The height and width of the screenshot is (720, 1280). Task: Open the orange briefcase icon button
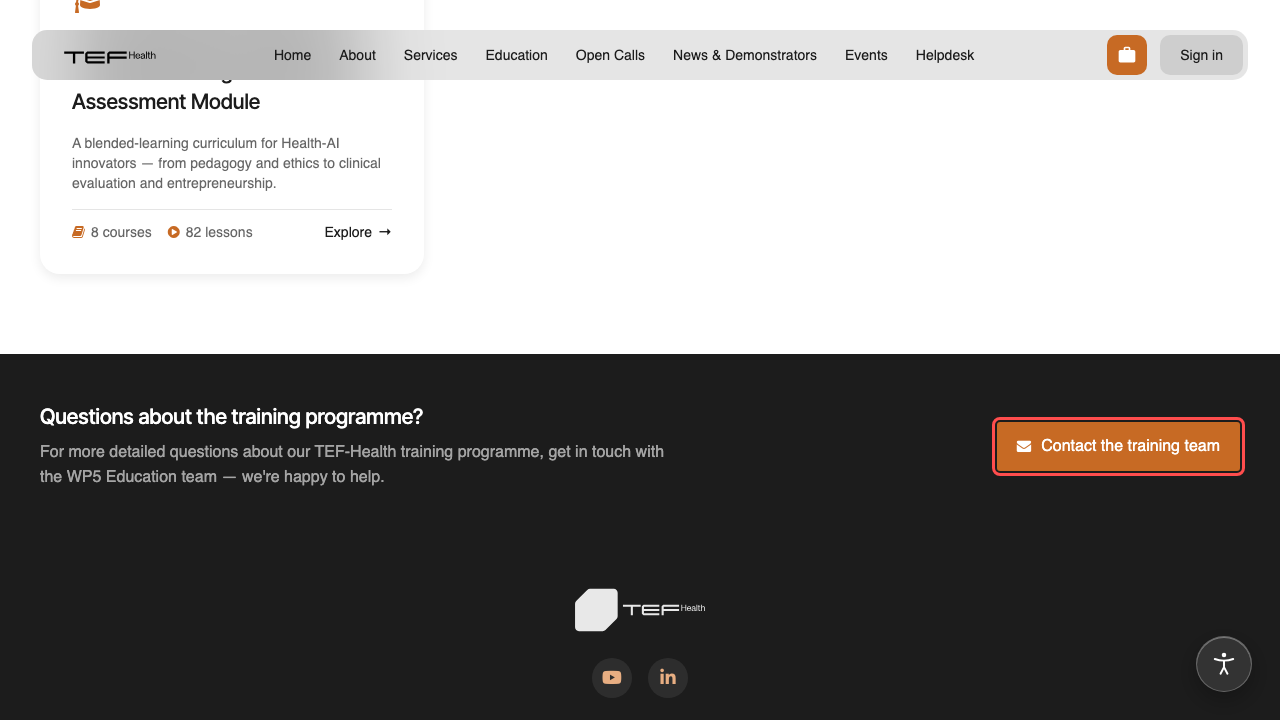pos(1127,55)
